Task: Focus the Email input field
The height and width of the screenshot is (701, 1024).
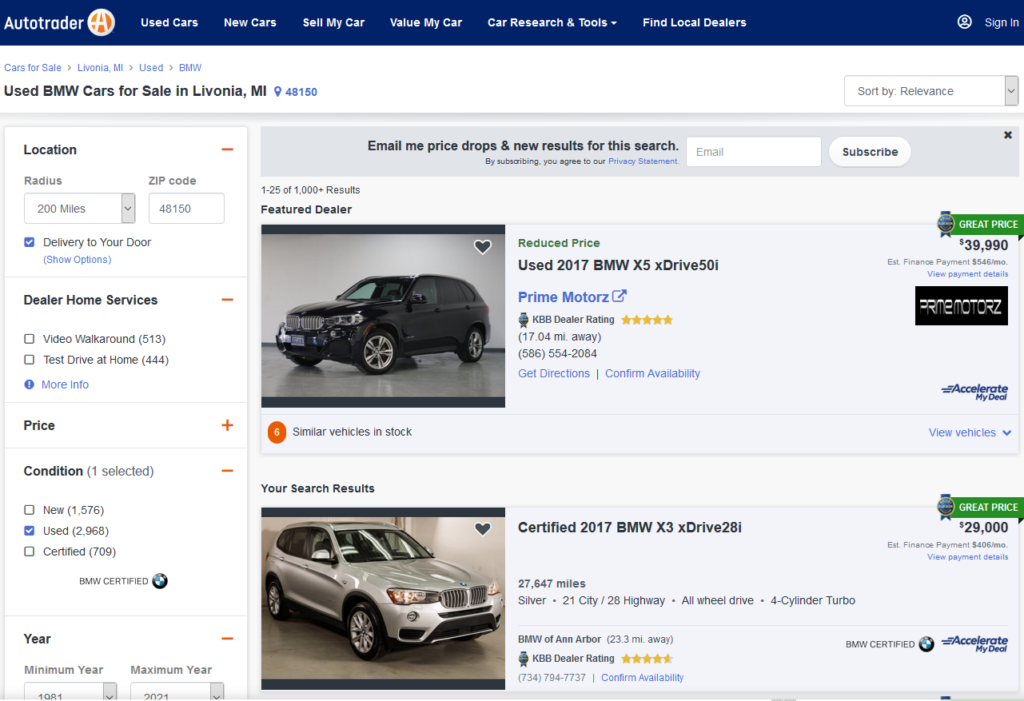Action: pyautogui.click(x=754, y=152)
